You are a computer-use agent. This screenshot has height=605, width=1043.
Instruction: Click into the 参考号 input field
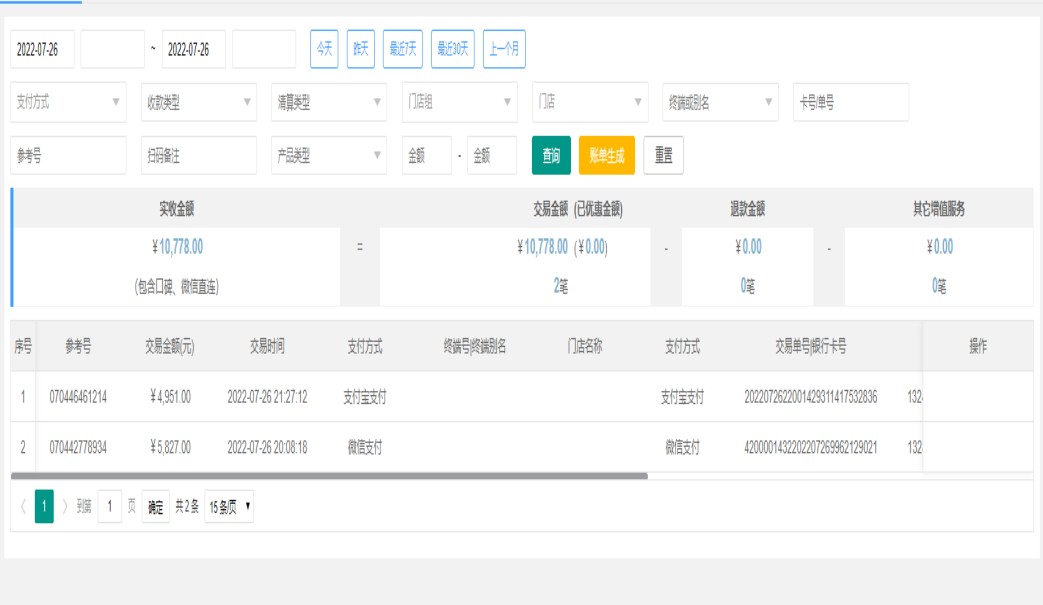click(x=68, y=155)
